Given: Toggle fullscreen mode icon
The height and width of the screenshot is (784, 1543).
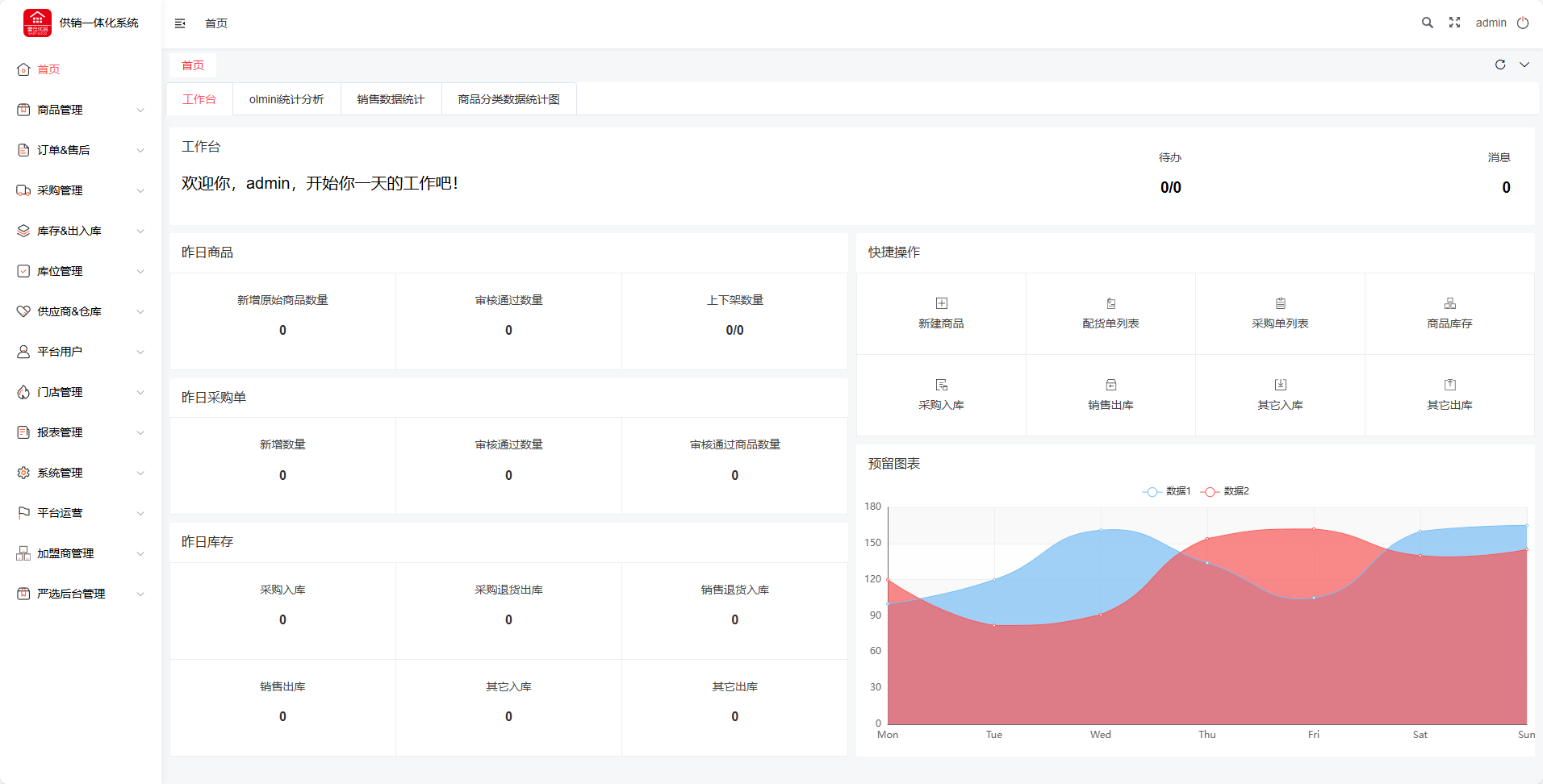Looking at the screenshot, I should pos(1454,23).
